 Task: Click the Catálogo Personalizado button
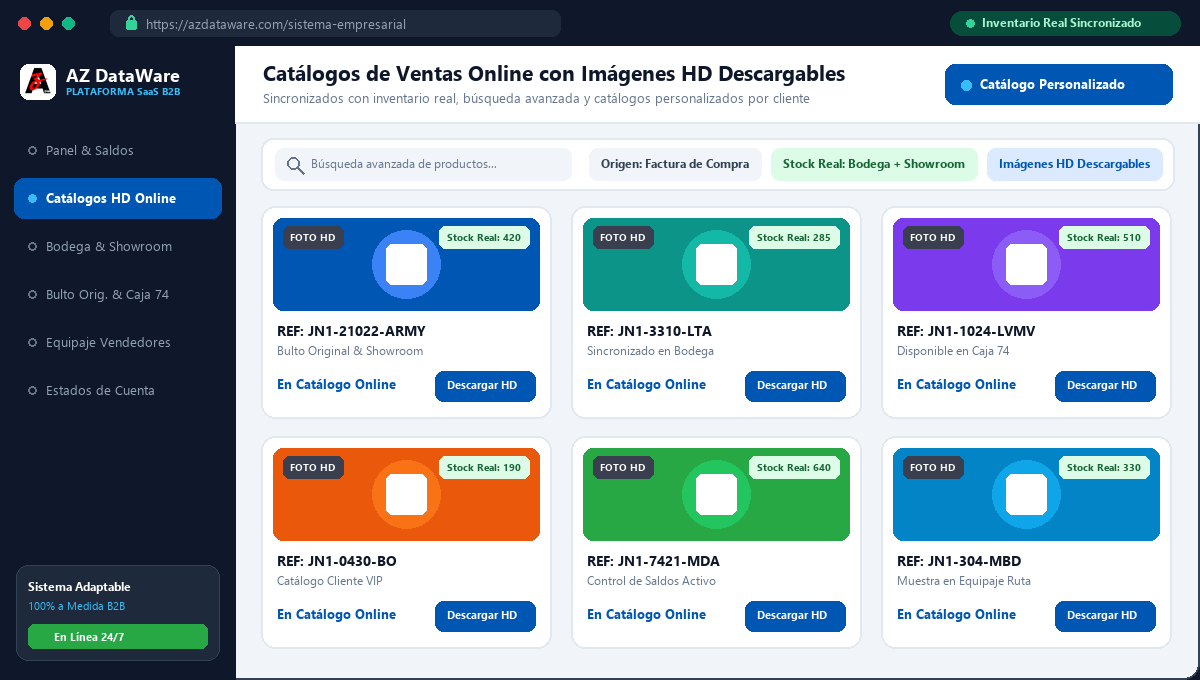[x=1058, y=85]
